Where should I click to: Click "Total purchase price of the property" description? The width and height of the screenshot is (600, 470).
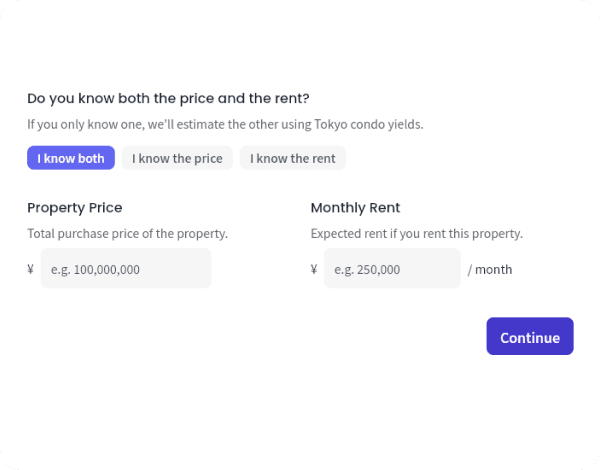click(128, 234)
